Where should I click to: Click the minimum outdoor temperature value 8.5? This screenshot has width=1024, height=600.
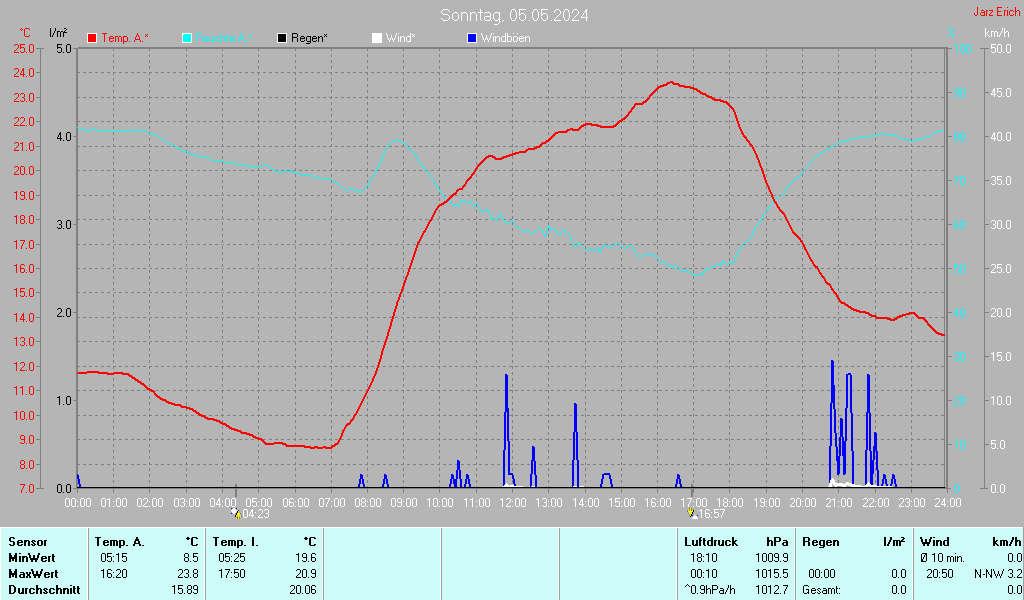[190, 558]
